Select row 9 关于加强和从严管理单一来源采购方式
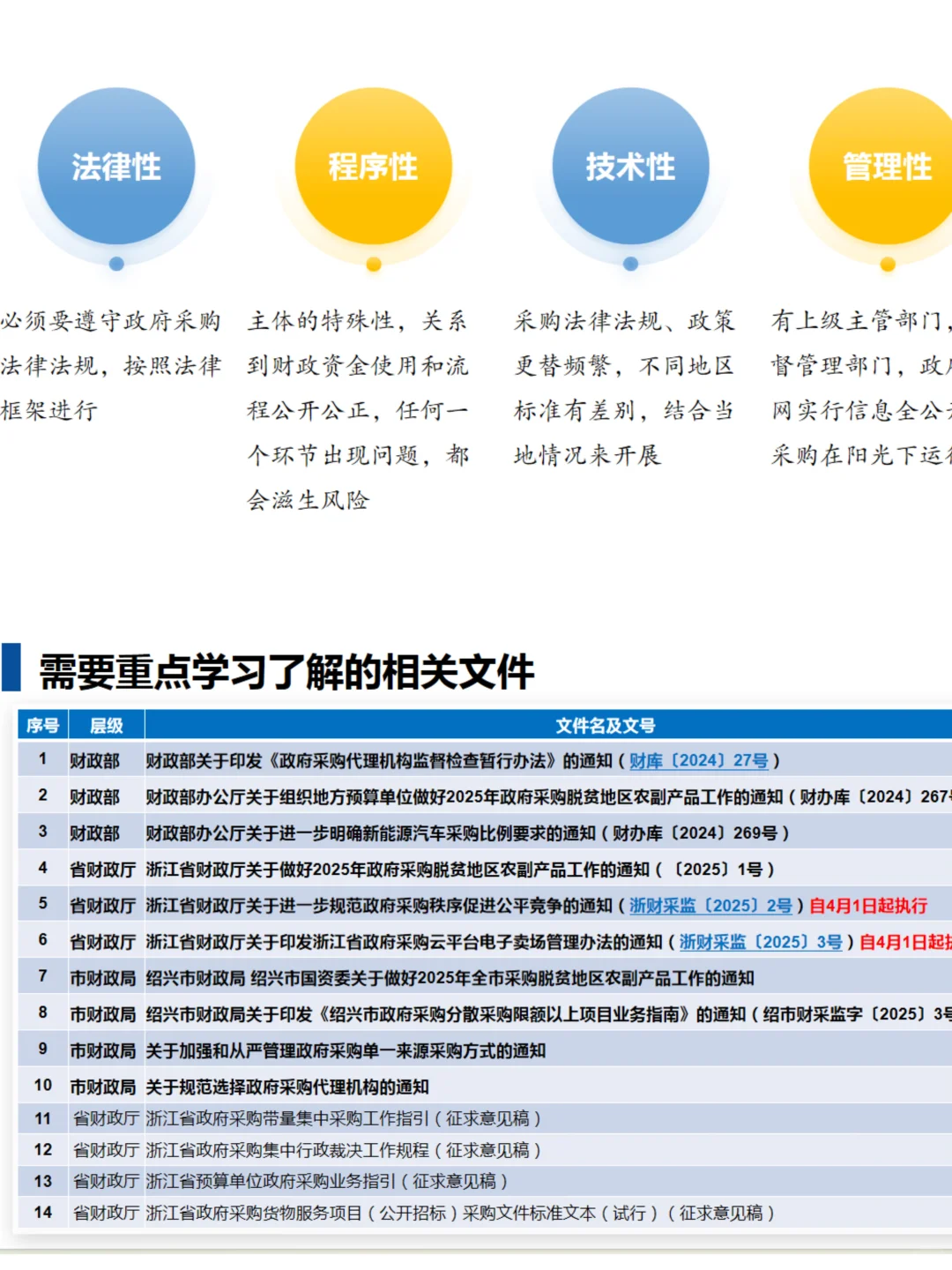Viewport: 952px width, 1270px height. click(485, 1050)
